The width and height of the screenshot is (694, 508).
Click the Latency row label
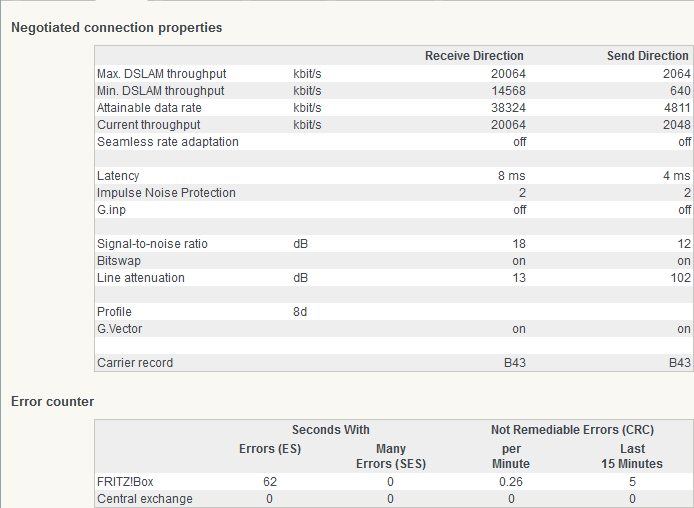(117, 176)
